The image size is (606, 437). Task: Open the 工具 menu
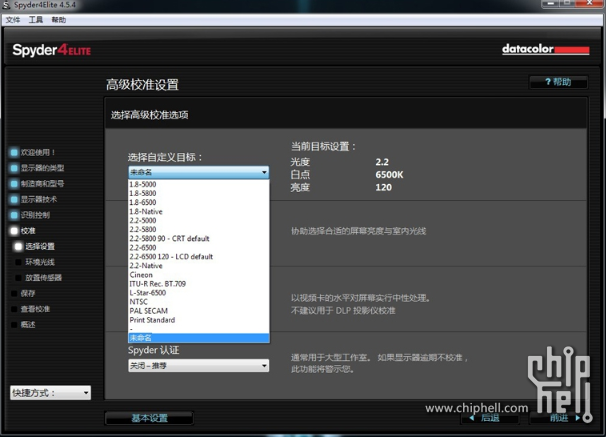pyautogui.click(x=36, y=20)
